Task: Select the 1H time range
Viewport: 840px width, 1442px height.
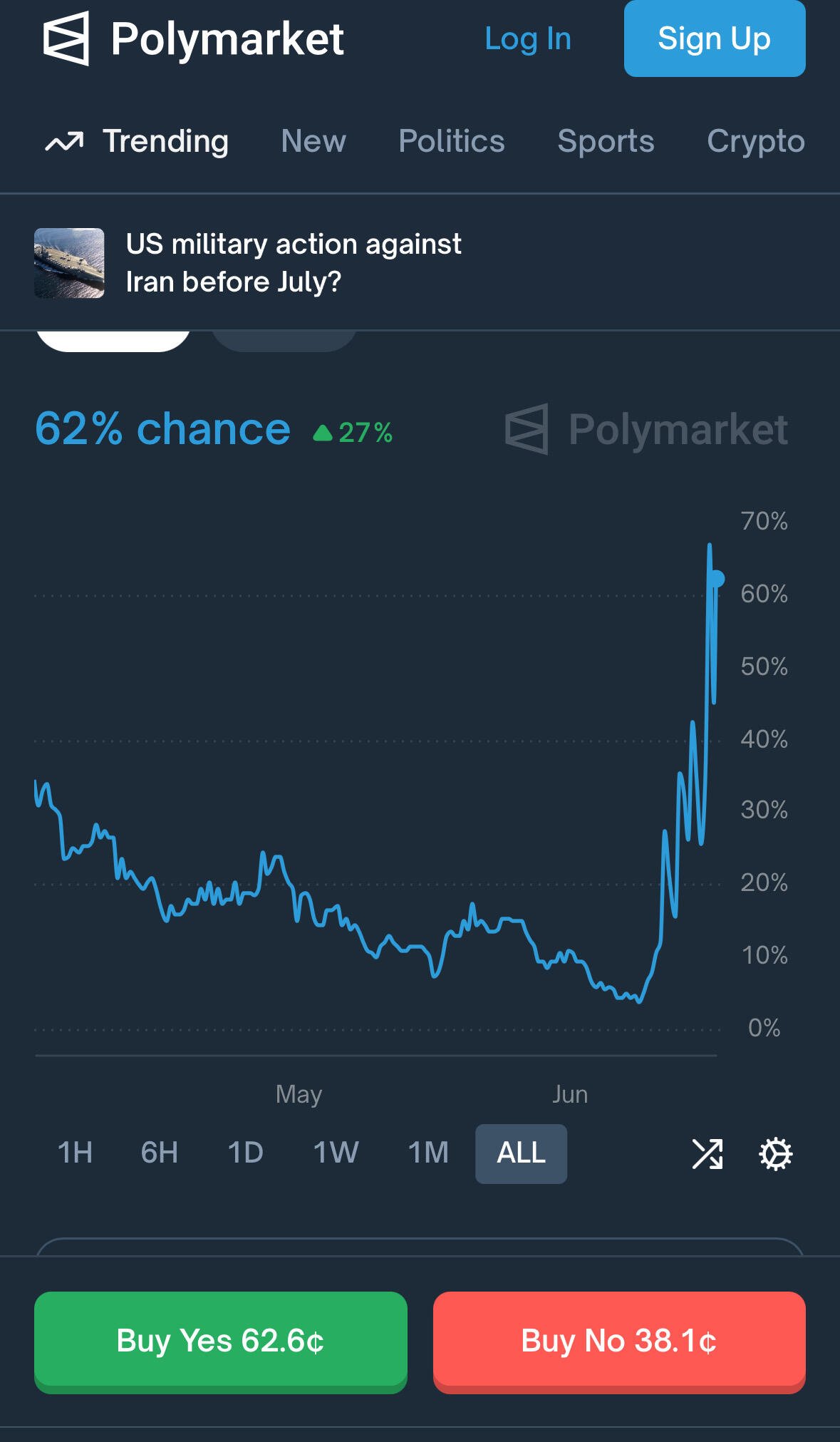Action: click(x=75, y=1153)
